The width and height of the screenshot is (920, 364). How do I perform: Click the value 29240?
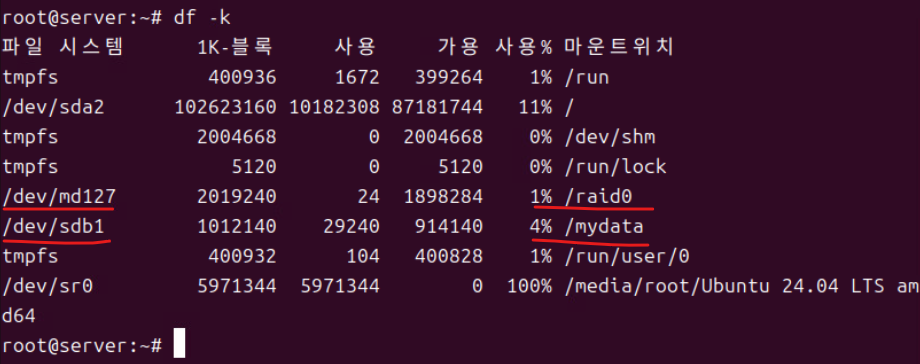[x=351, y=226]
